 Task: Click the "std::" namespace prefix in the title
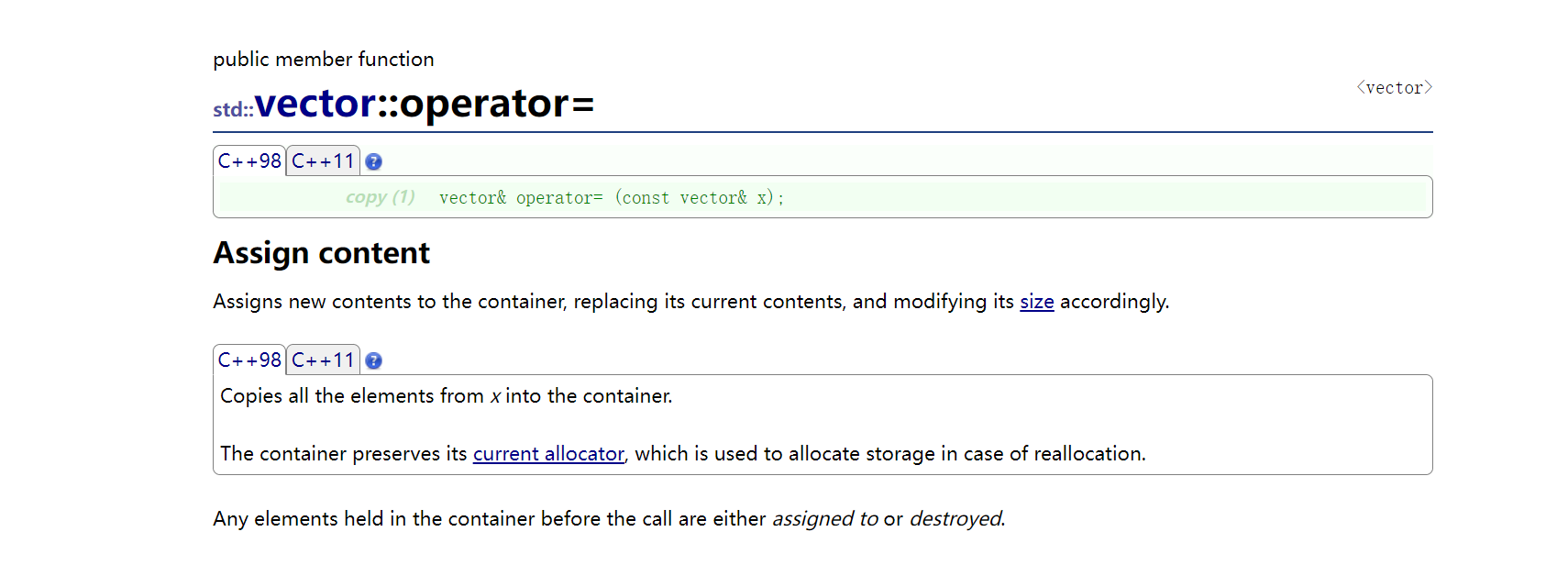(x=233, y=109)
